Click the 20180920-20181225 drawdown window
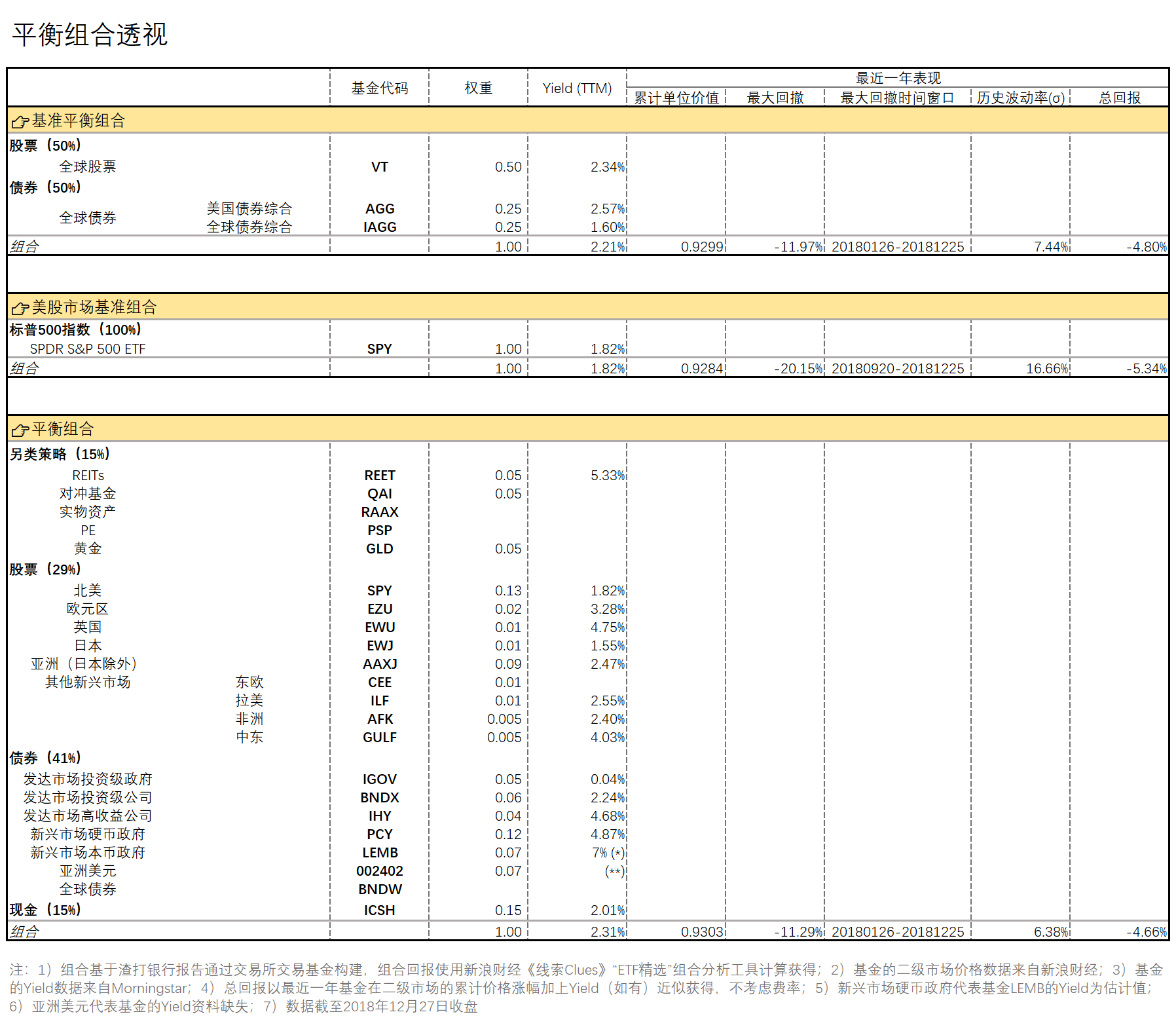The width and height of the screenshot is (1176, 1029). click(x=898, y=369)
